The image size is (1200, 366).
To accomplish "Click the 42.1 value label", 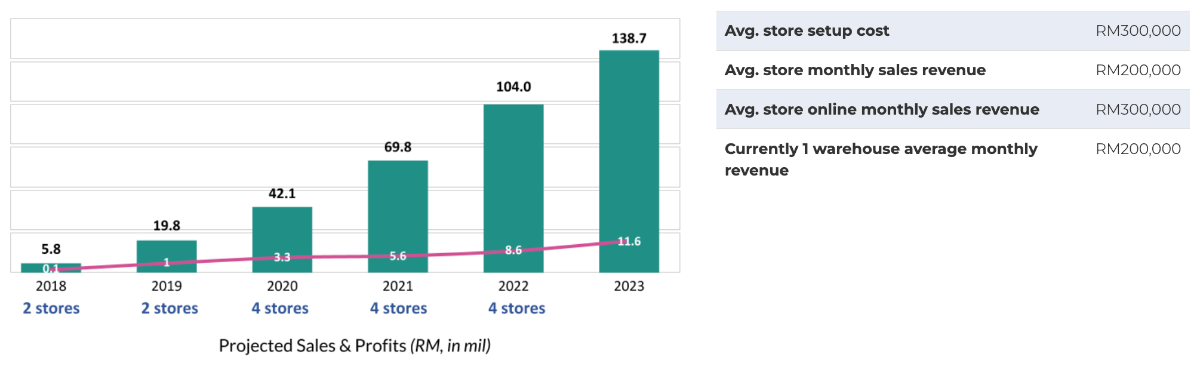I will click(x=282, y=193).
